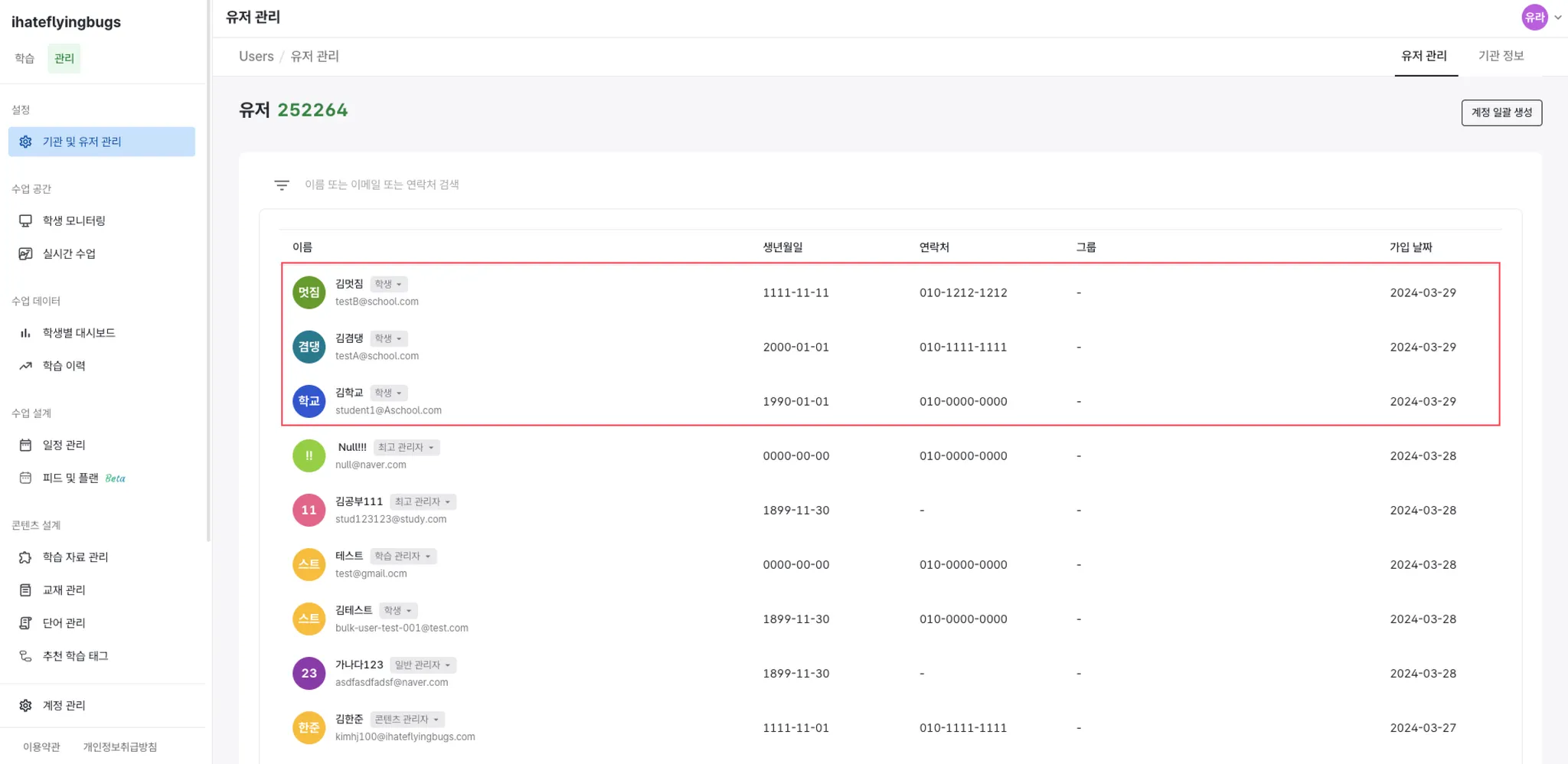
Task: Click the lime !! avatar of Null!!!
Action: coord(309,455)
